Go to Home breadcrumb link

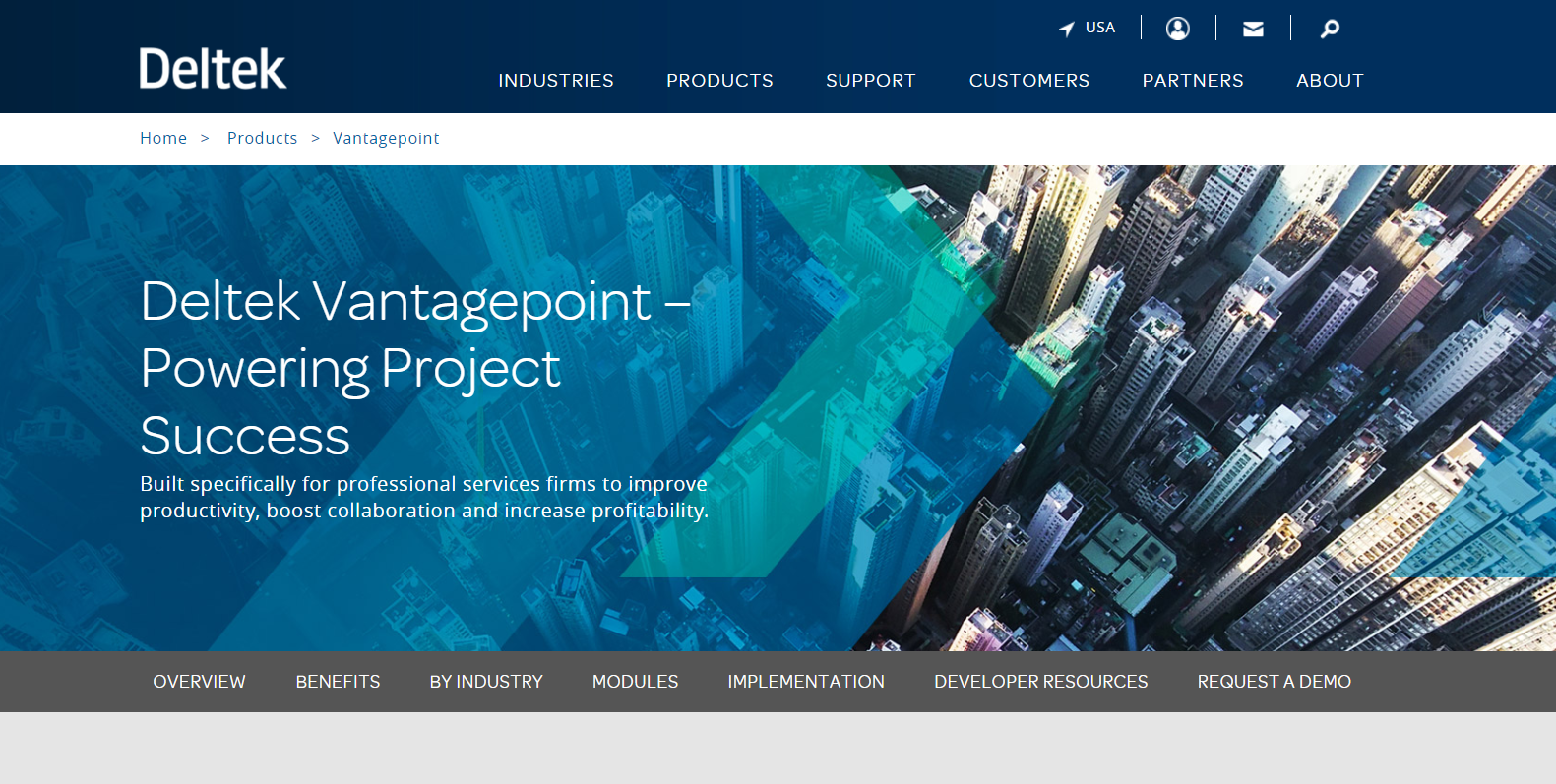click(x=163, y=138)
